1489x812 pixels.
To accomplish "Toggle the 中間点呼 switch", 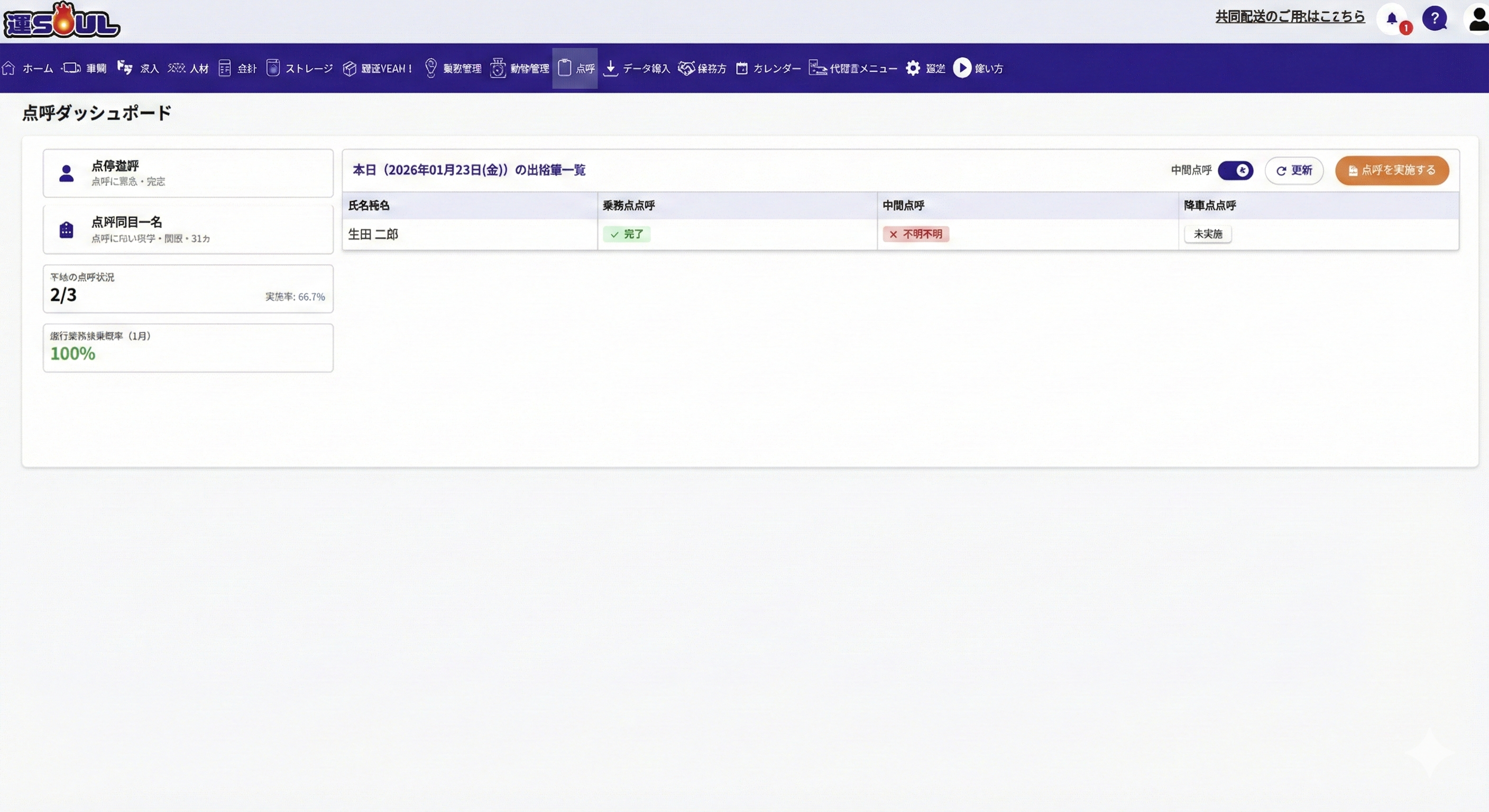I will 1235,171.
